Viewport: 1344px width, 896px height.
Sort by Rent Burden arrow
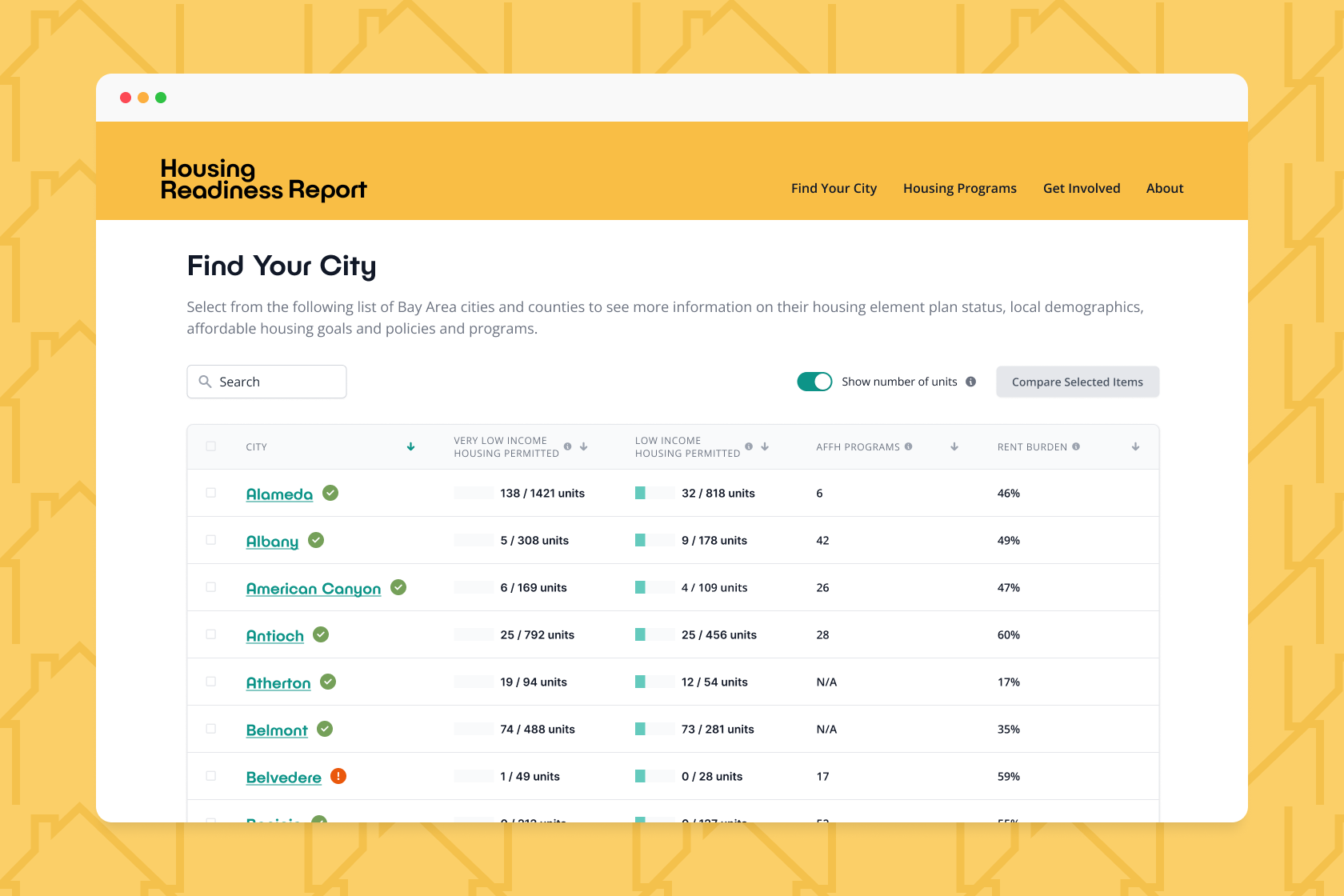tap(1135, 446)
